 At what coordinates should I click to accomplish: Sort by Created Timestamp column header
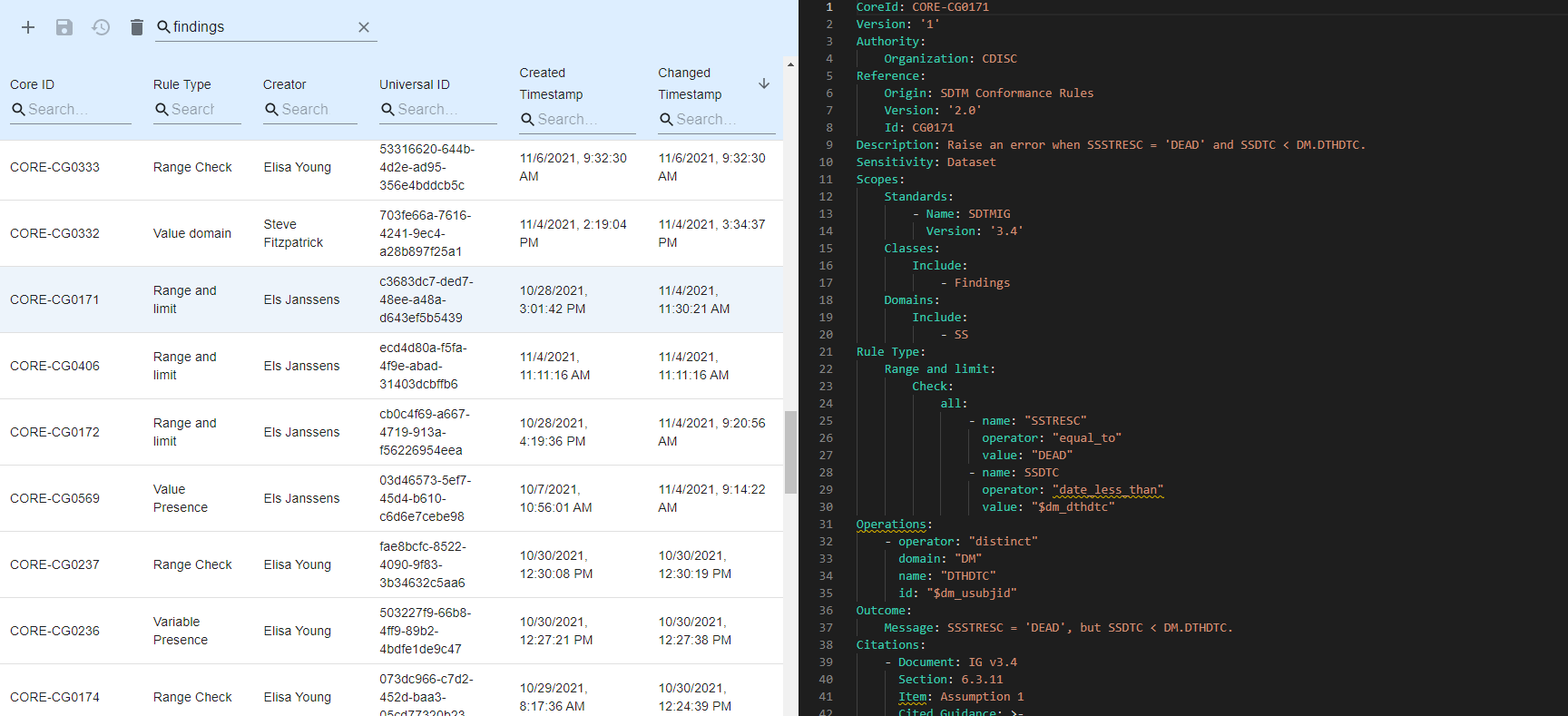552,83
